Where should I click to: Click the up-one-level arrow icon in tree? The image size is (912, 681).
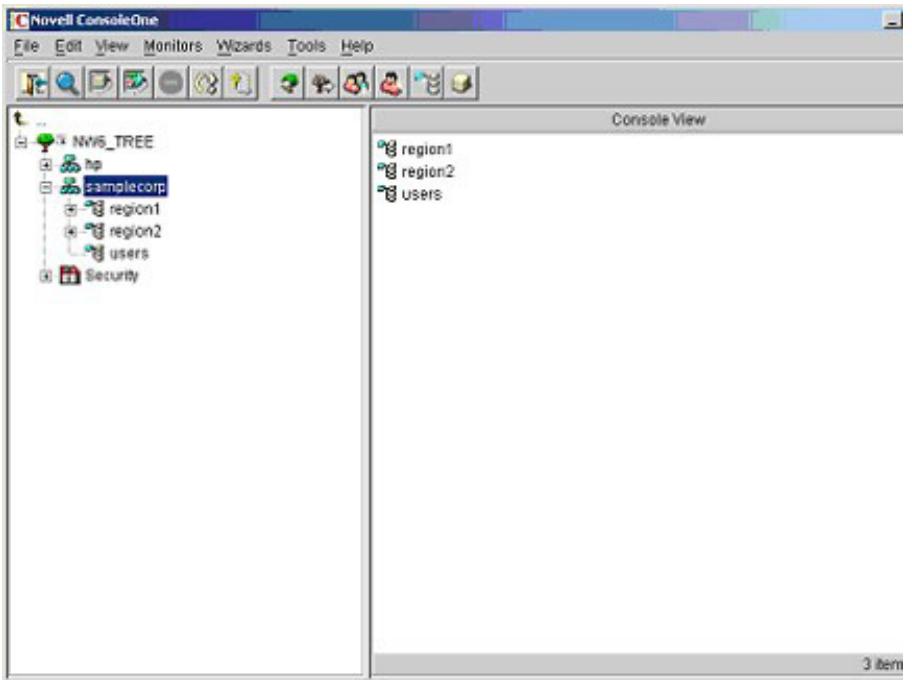(x=20, y=119)
